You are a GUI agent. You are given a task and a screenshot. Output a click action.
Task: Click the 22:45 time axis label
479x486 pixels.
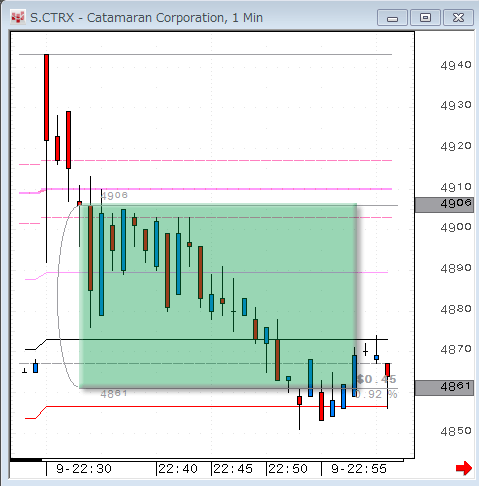pyautogui.click(x=233, y=469)
